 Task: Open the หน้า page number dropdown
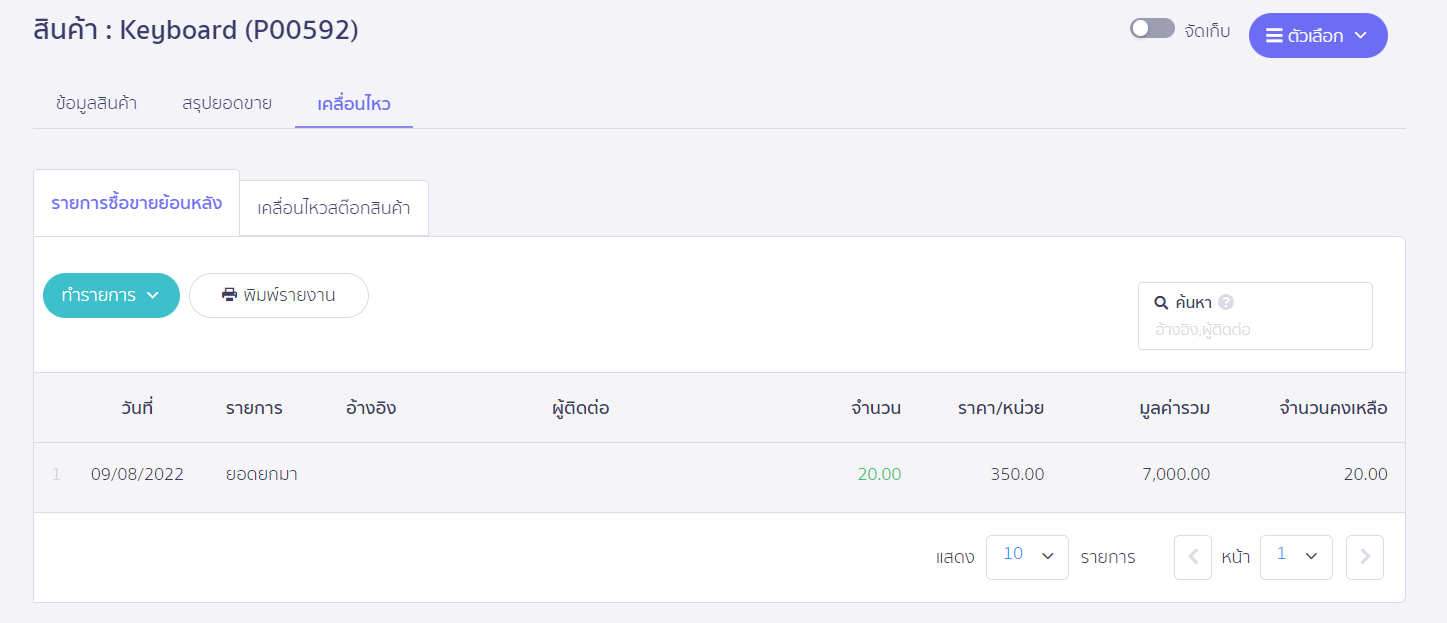[1296, 556]
